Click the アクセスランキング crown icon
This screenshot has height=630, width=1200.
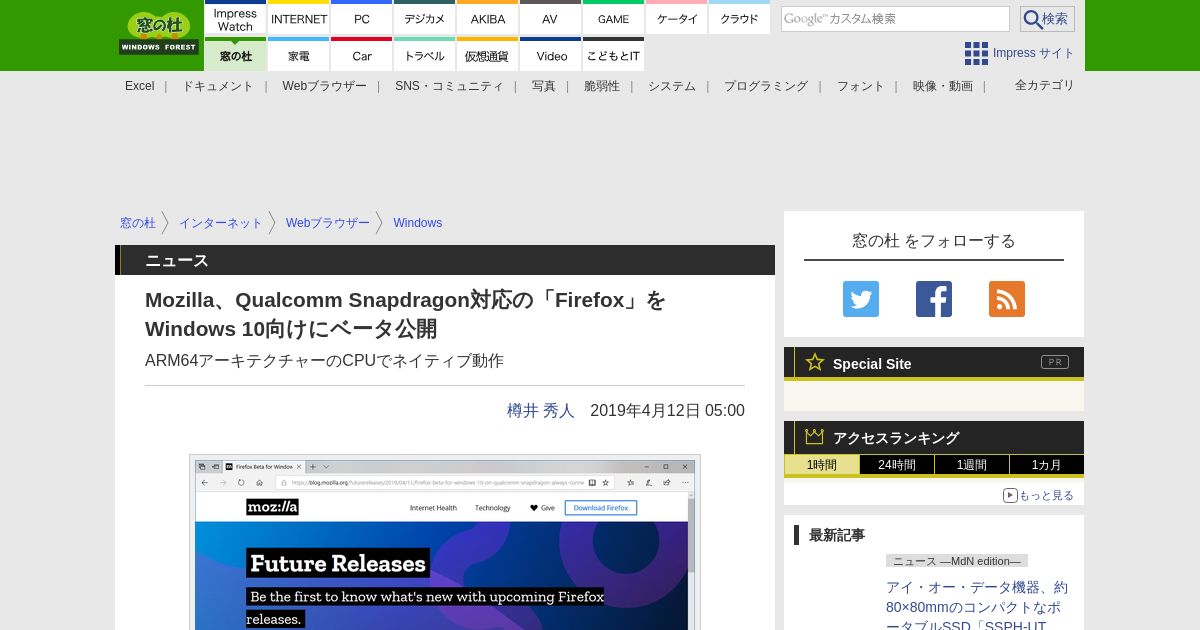click(x=815, y=437)
